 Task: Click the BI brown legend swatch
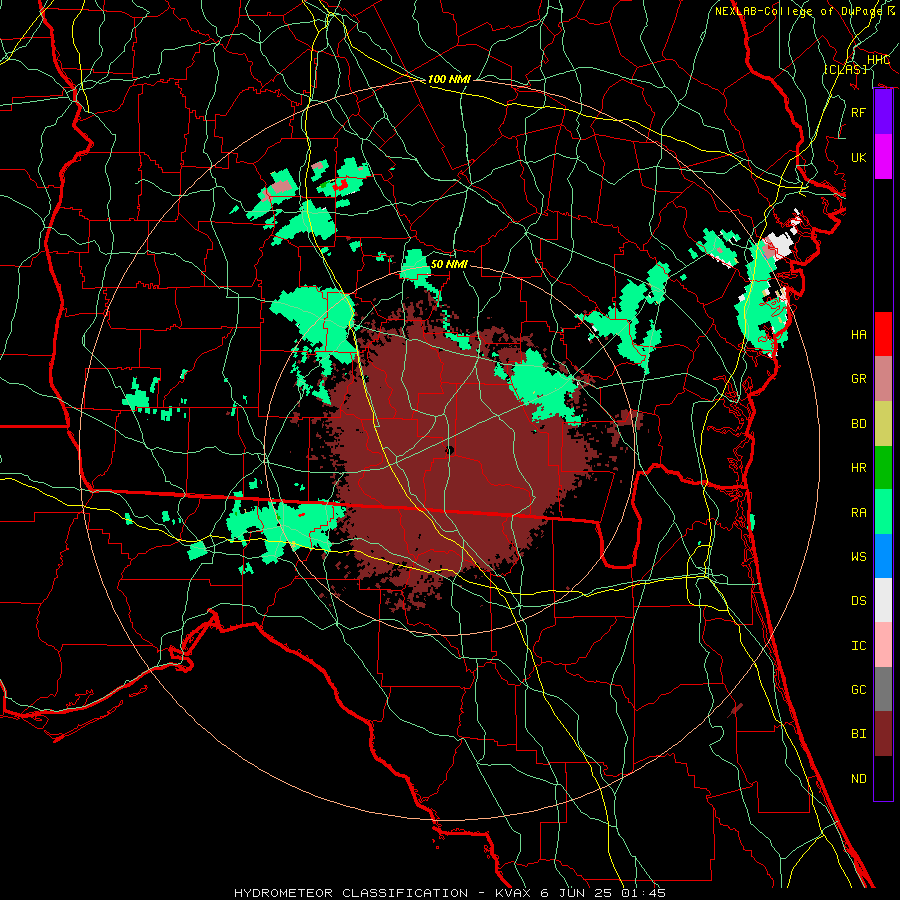tap(883, 734)
